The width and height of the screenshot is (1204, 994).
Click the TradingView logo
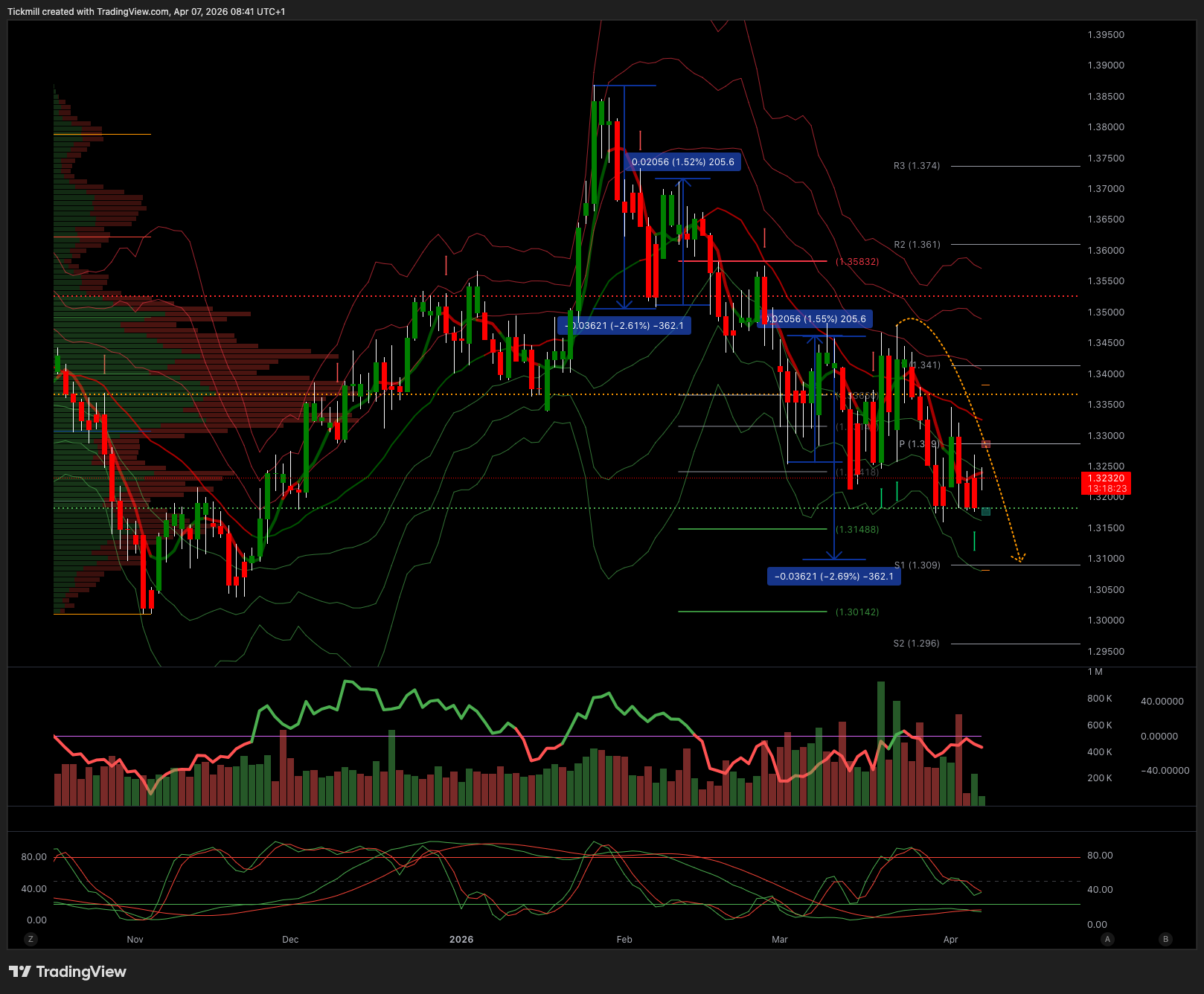click(68, 972)
